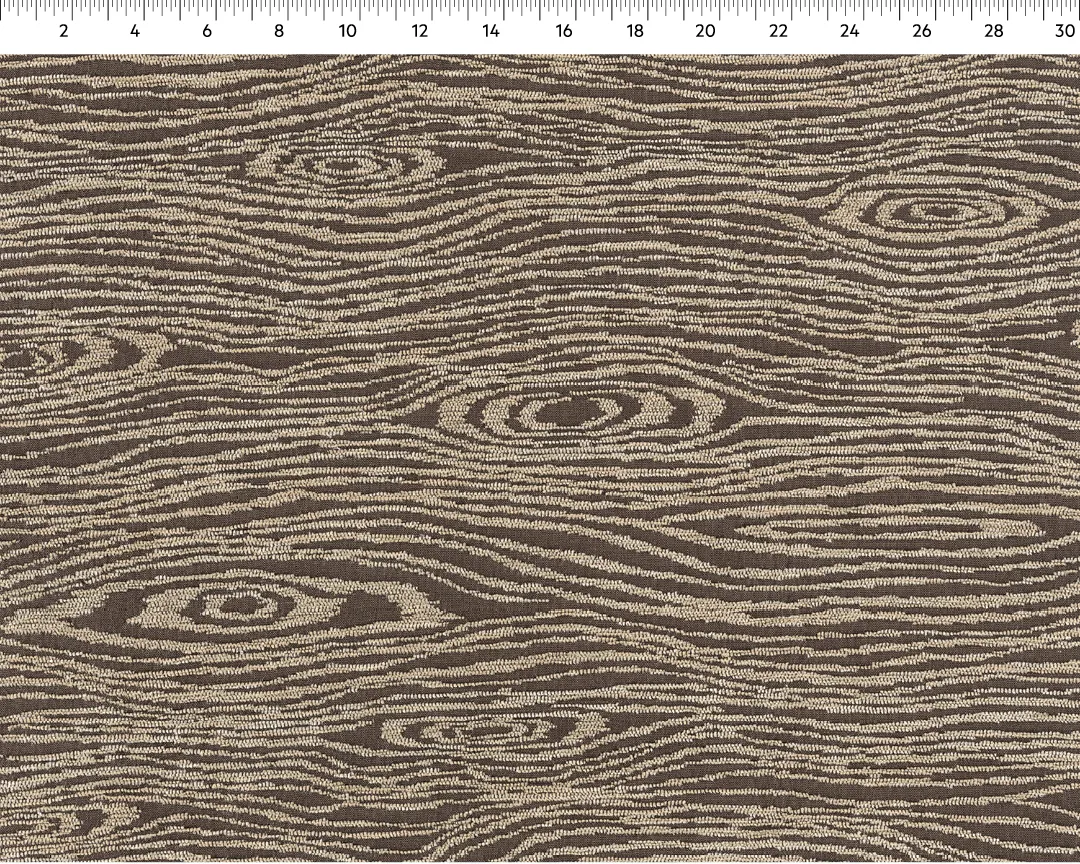Click the ruler label "12"
The image size is (1080, 864).
[x=419, y=31]
